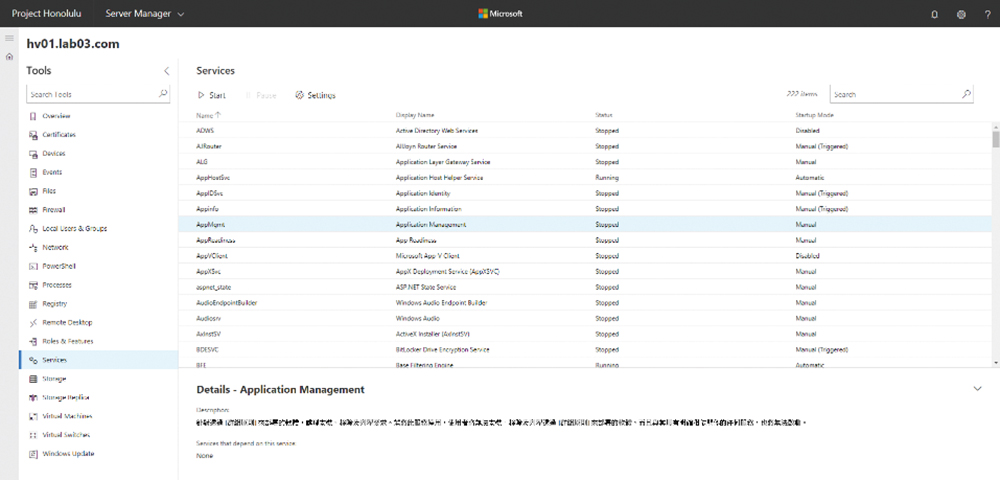
Task: Click the Remote Desktop tool icon
Action: [x=33, y=323]
